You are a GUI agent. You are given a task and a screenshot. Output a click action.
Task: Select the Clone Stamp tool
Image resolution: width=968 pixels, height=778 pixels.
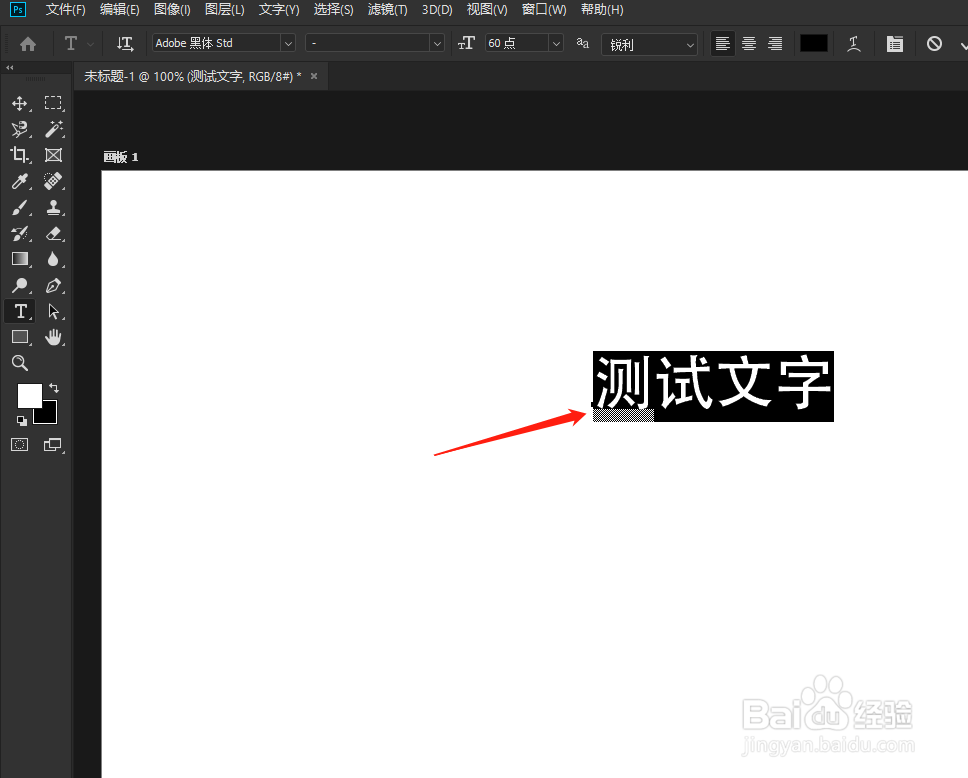[53, 207]
